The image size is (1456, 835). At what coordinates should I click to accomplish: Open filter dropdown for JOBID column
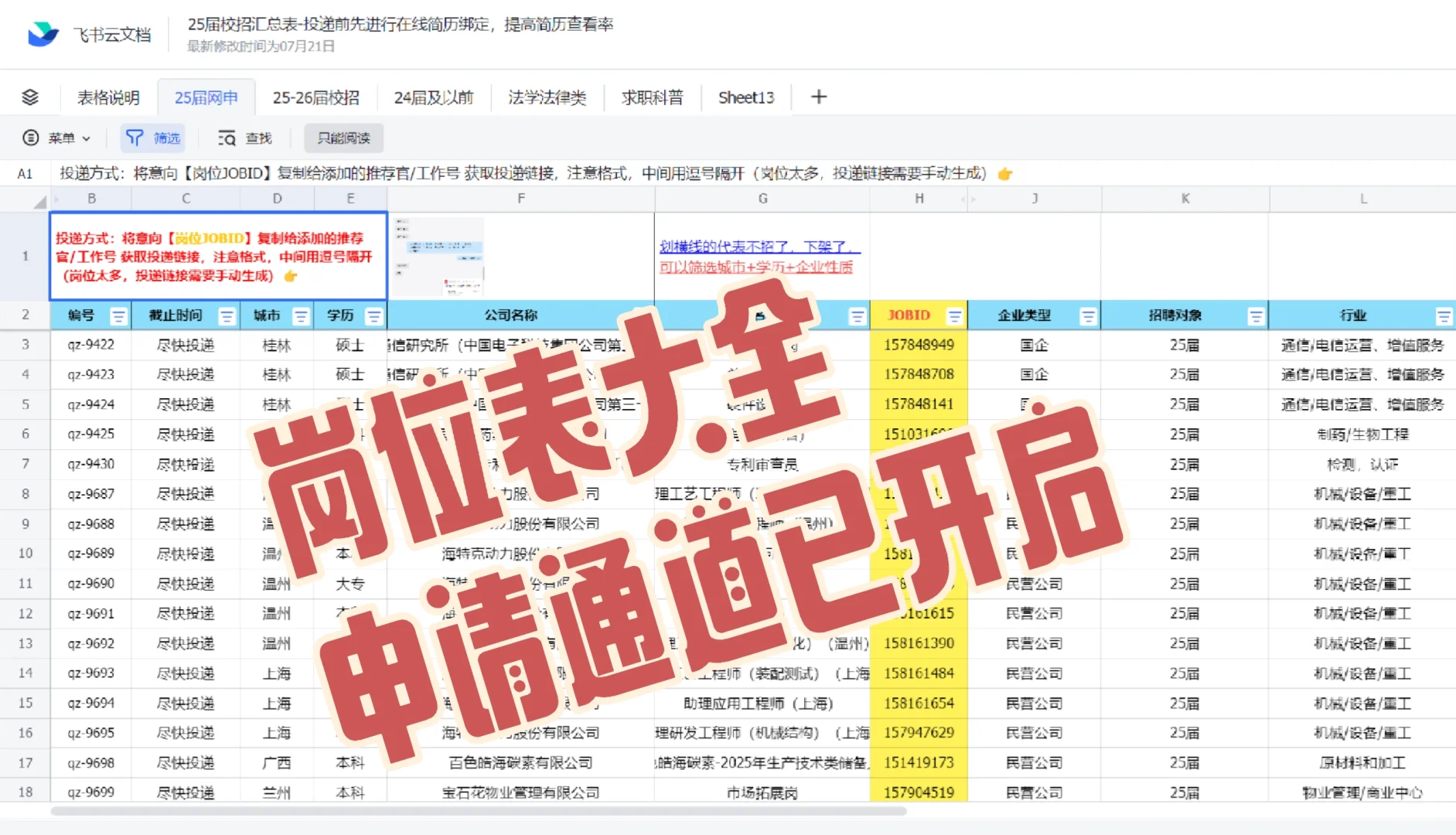click(954, 316)
